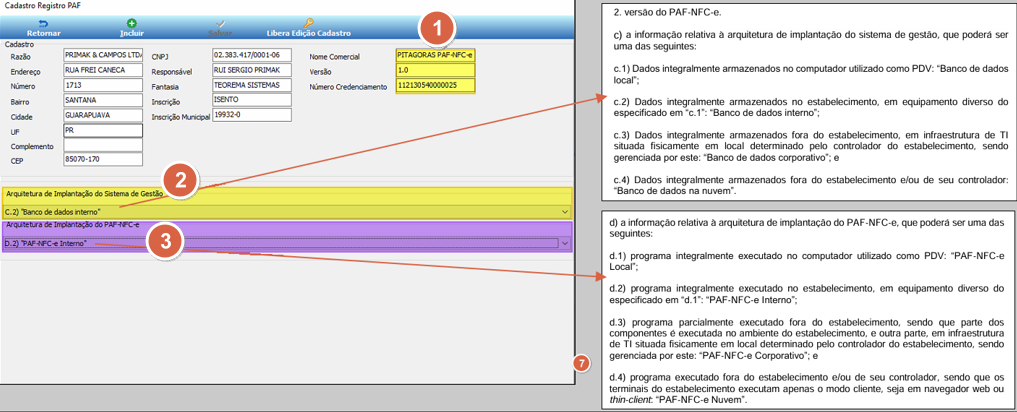Click the CNPJ field
Viewport: 1017px width, 412px height.
[252, 55]
